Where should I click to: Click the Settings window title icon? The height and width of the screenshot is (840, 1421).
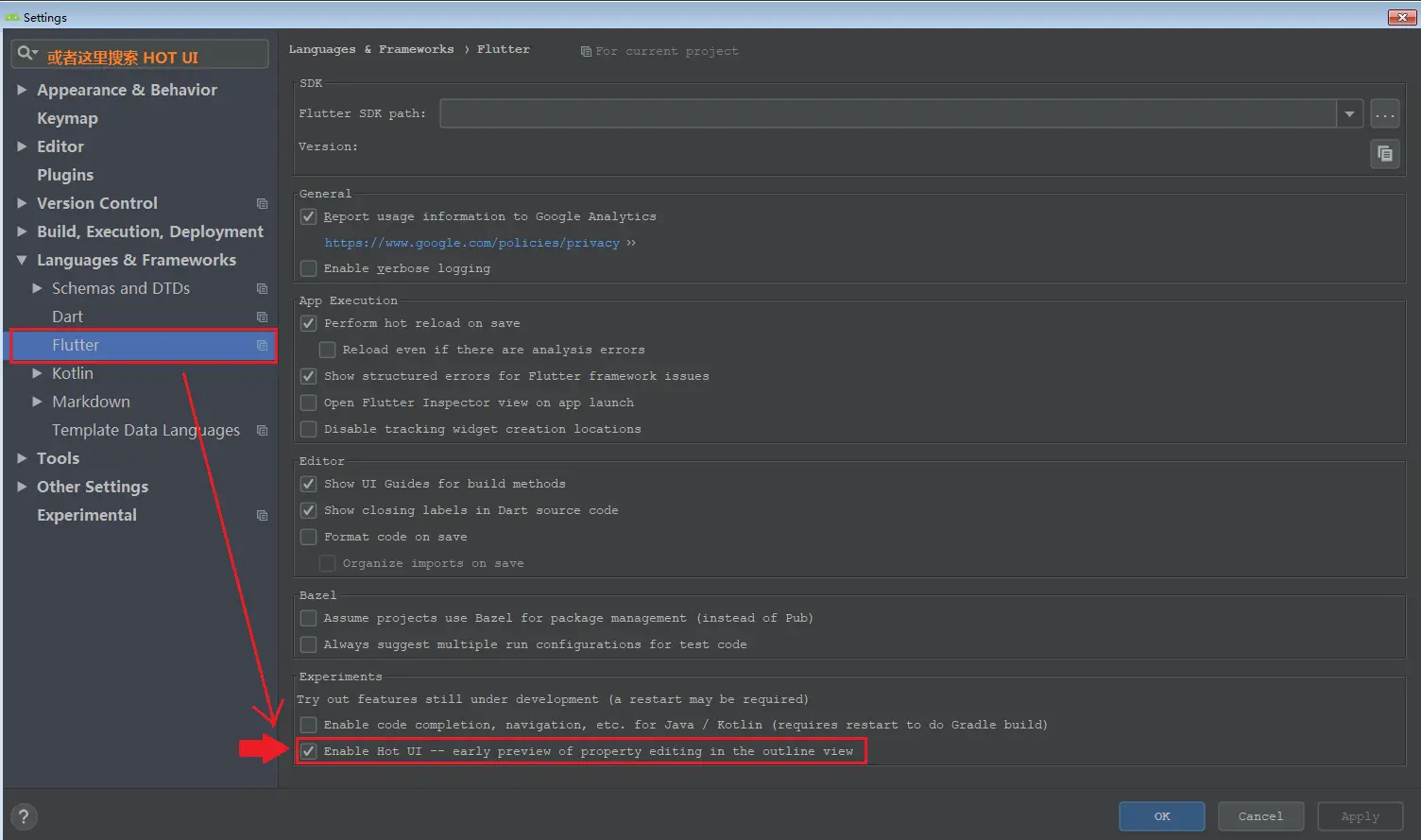12,17
